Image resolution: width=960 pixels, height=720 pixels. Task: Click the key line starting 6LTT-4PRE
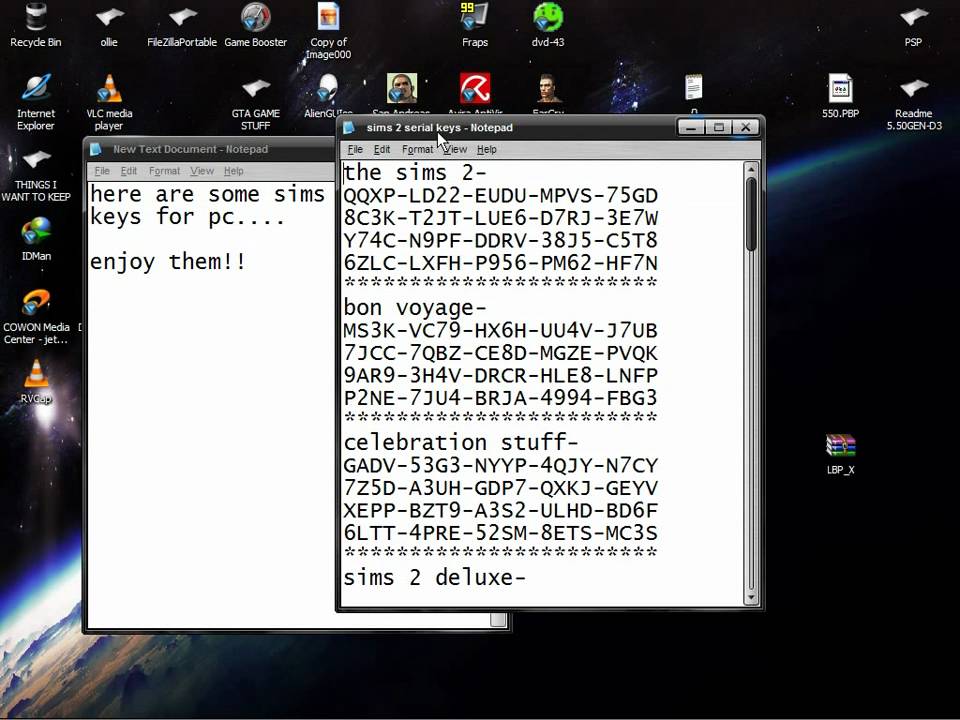coord(501,533)
